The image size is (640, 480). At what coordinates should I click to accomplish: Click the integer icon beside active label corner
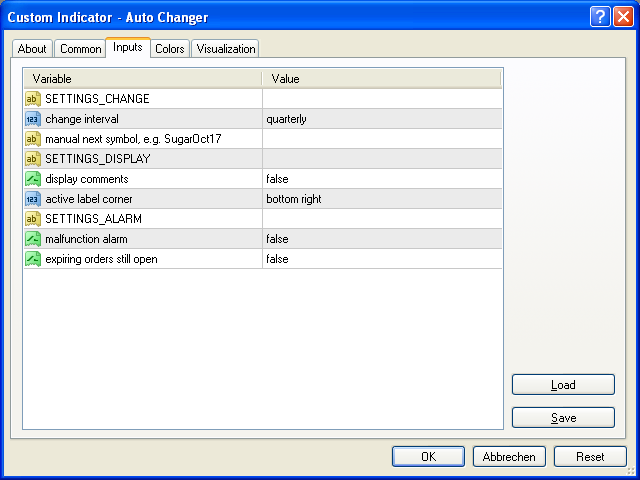coord(32,199)
